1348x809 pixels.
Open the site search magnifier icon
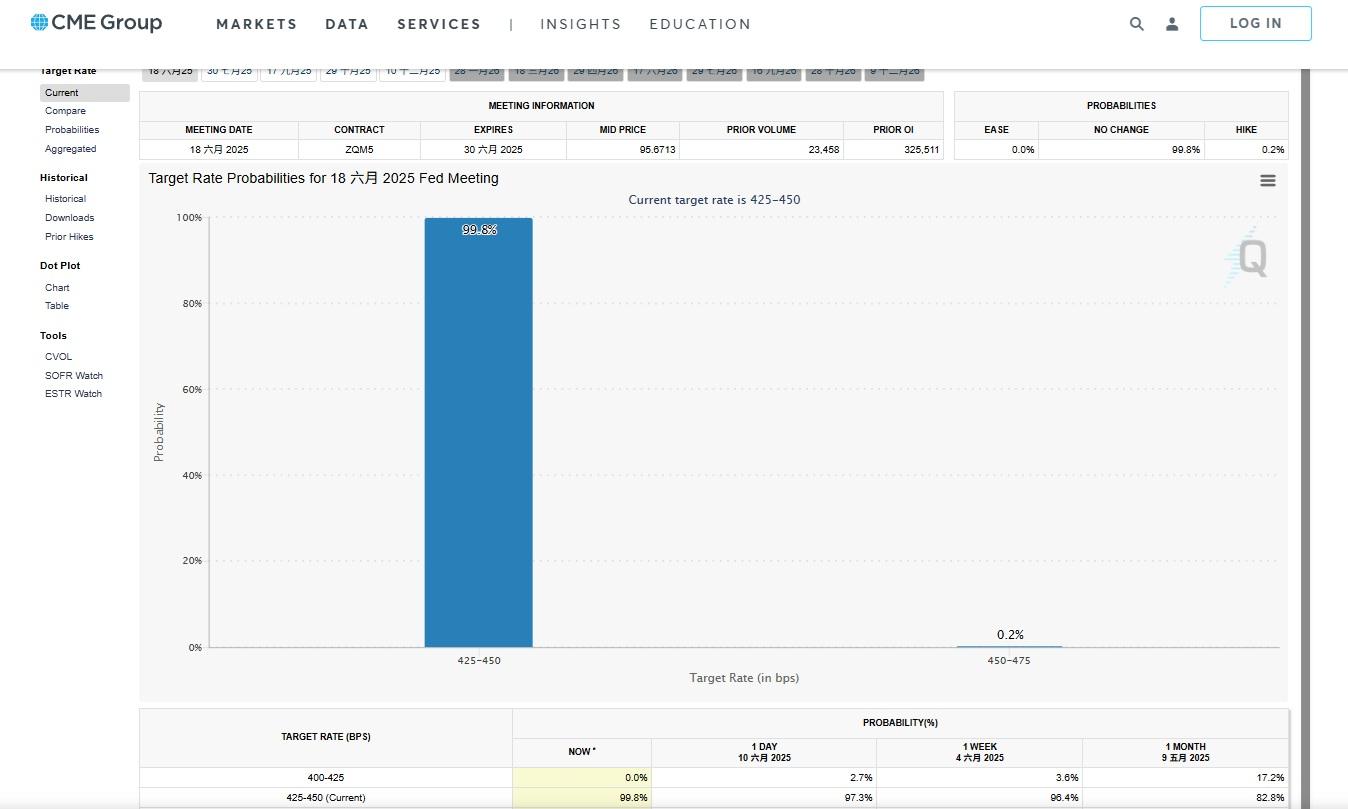tap(1136, 24)
